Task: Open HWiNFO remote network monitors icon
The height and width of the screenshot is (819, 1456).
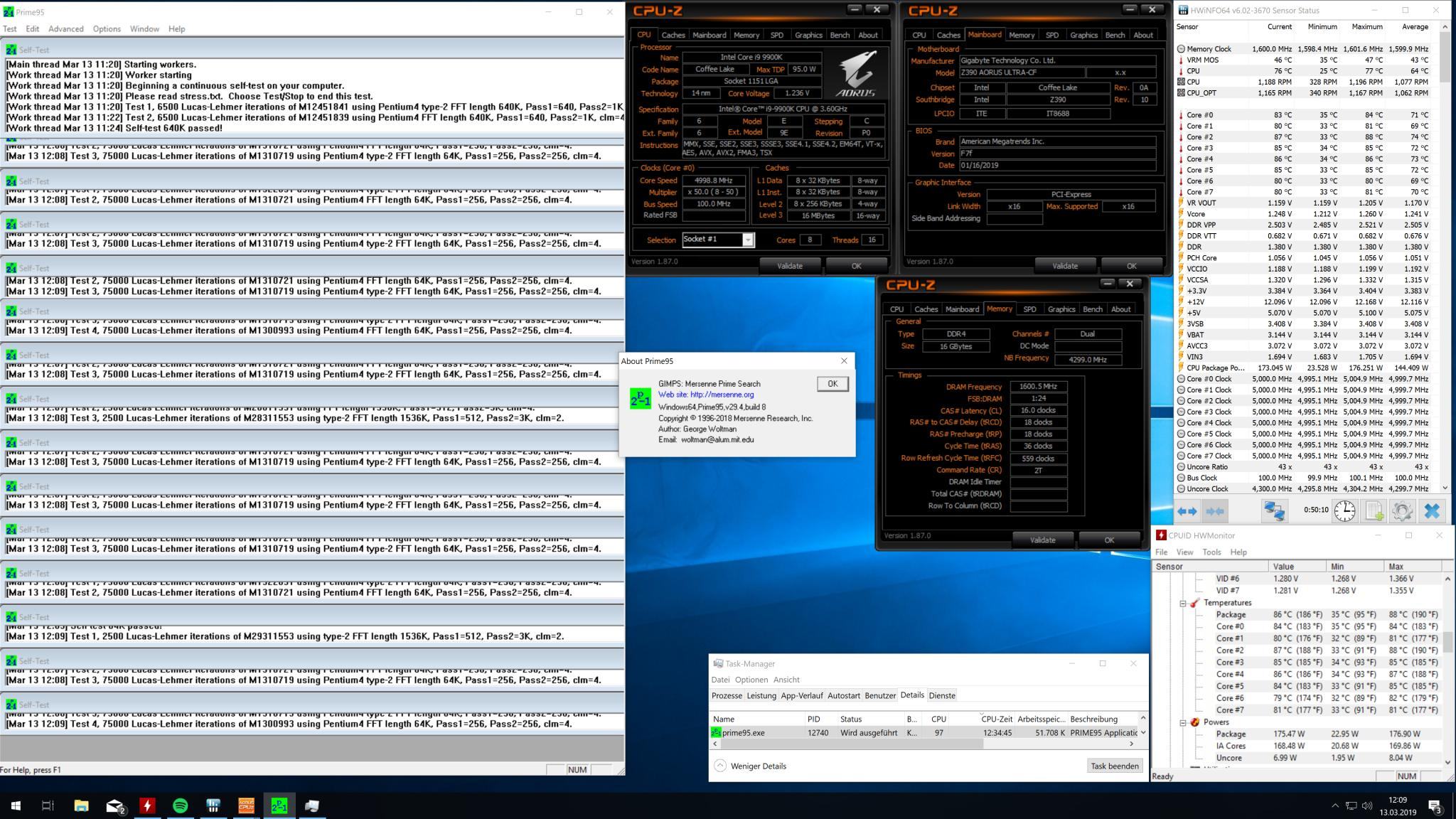Action: (x=1274, y=511)
